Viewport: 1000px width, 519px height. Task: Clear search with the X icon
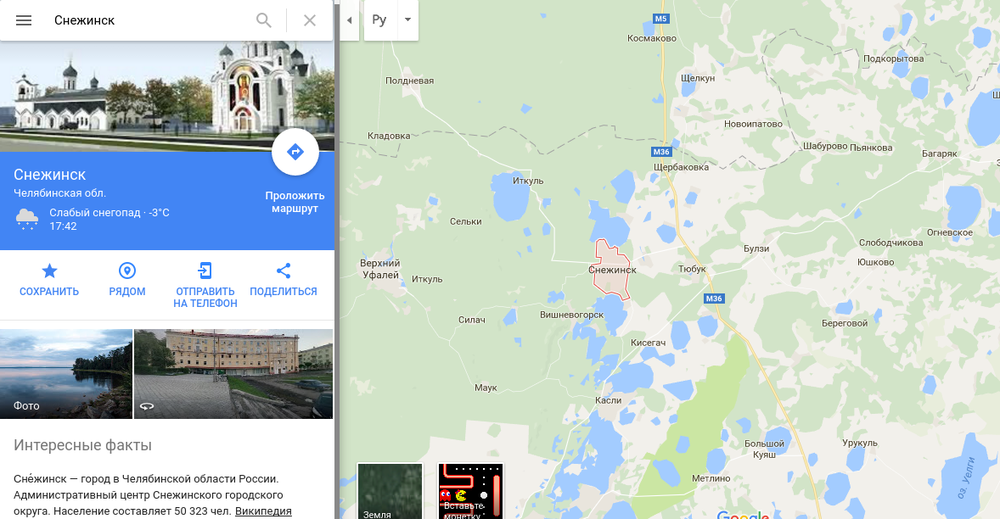coord(309,20)
